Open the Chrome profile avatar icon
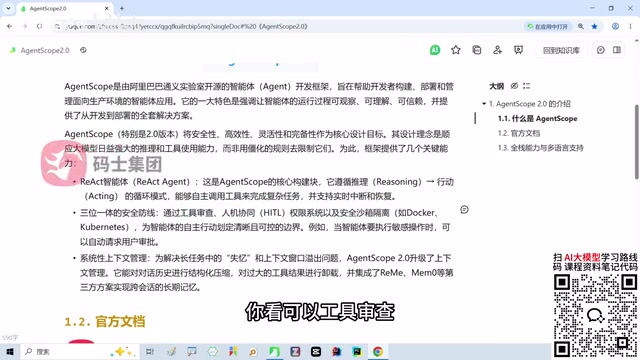640x360 pixels. pos(615,27)
